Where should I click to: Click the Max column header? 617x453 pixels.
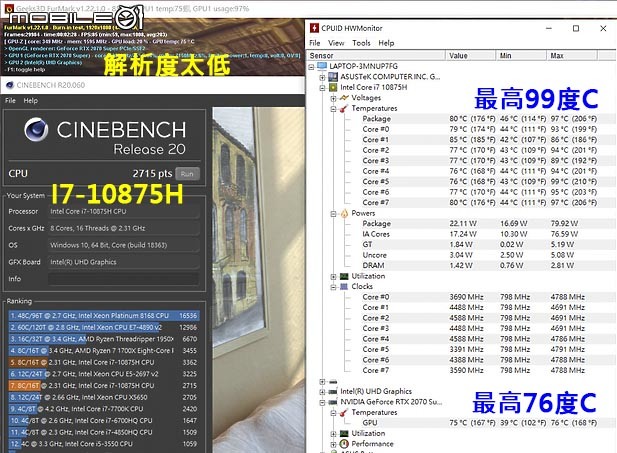tap(572, 55)
